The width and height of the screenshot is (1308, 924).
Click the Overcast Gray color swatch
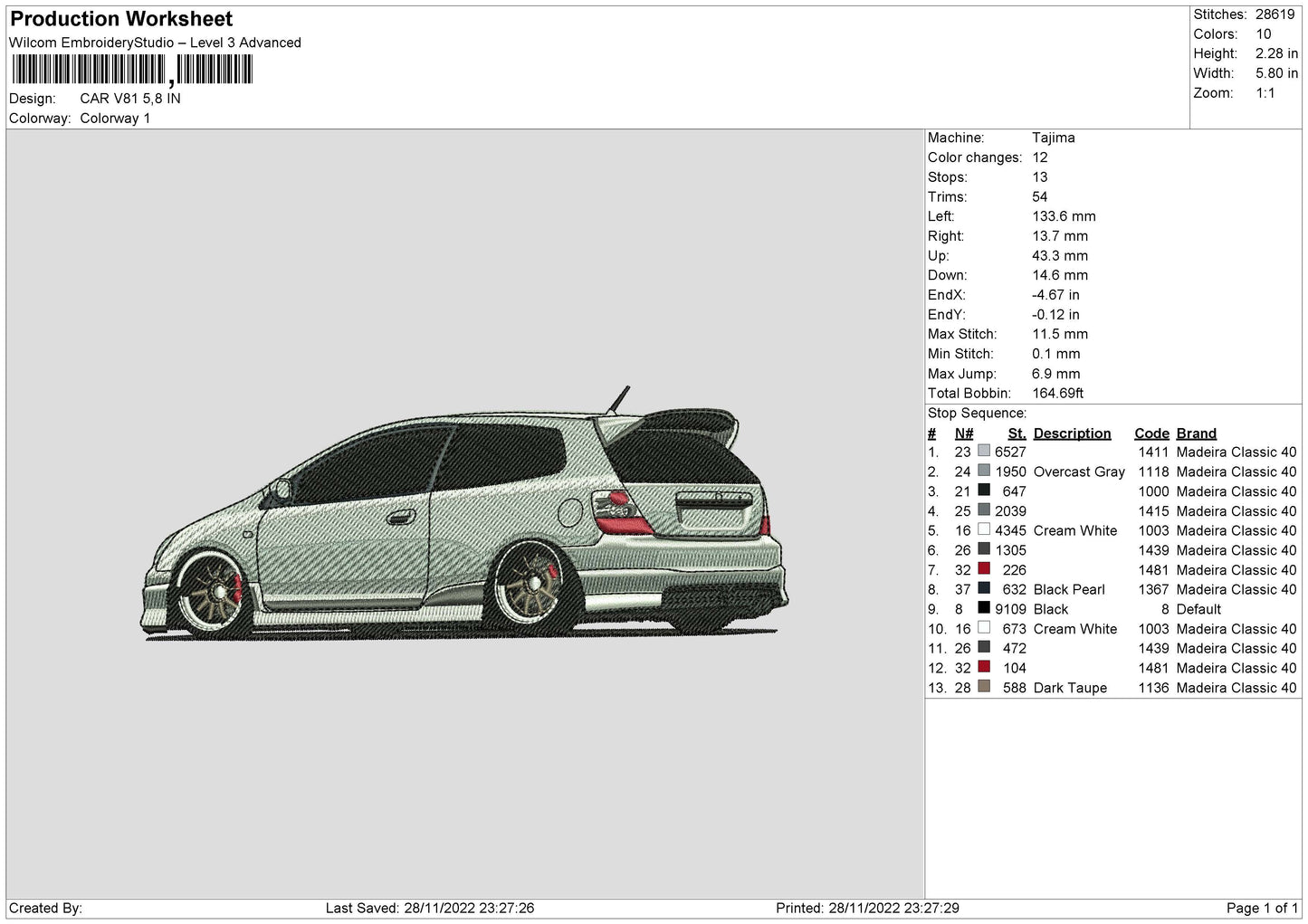click(983, 471)
